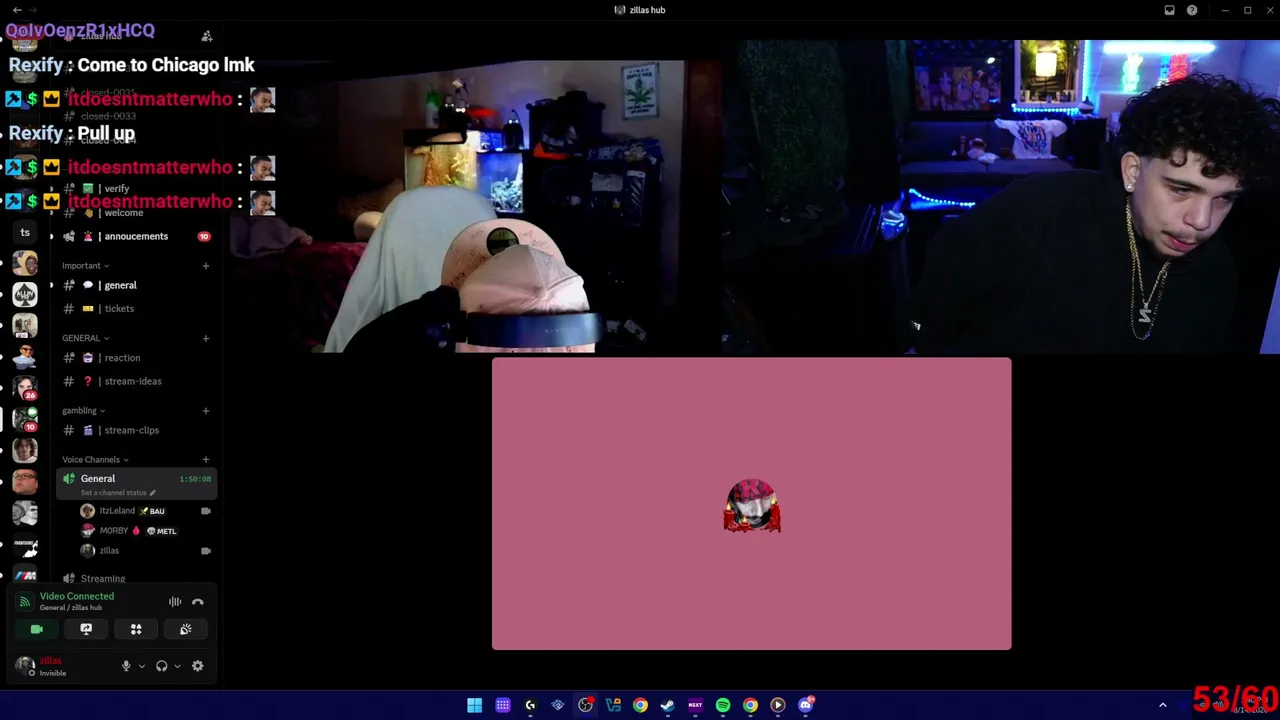This screenshot has height=720, width=1280.
Task: Open OBS Studio from taskbar
Action: pos(585,705)
